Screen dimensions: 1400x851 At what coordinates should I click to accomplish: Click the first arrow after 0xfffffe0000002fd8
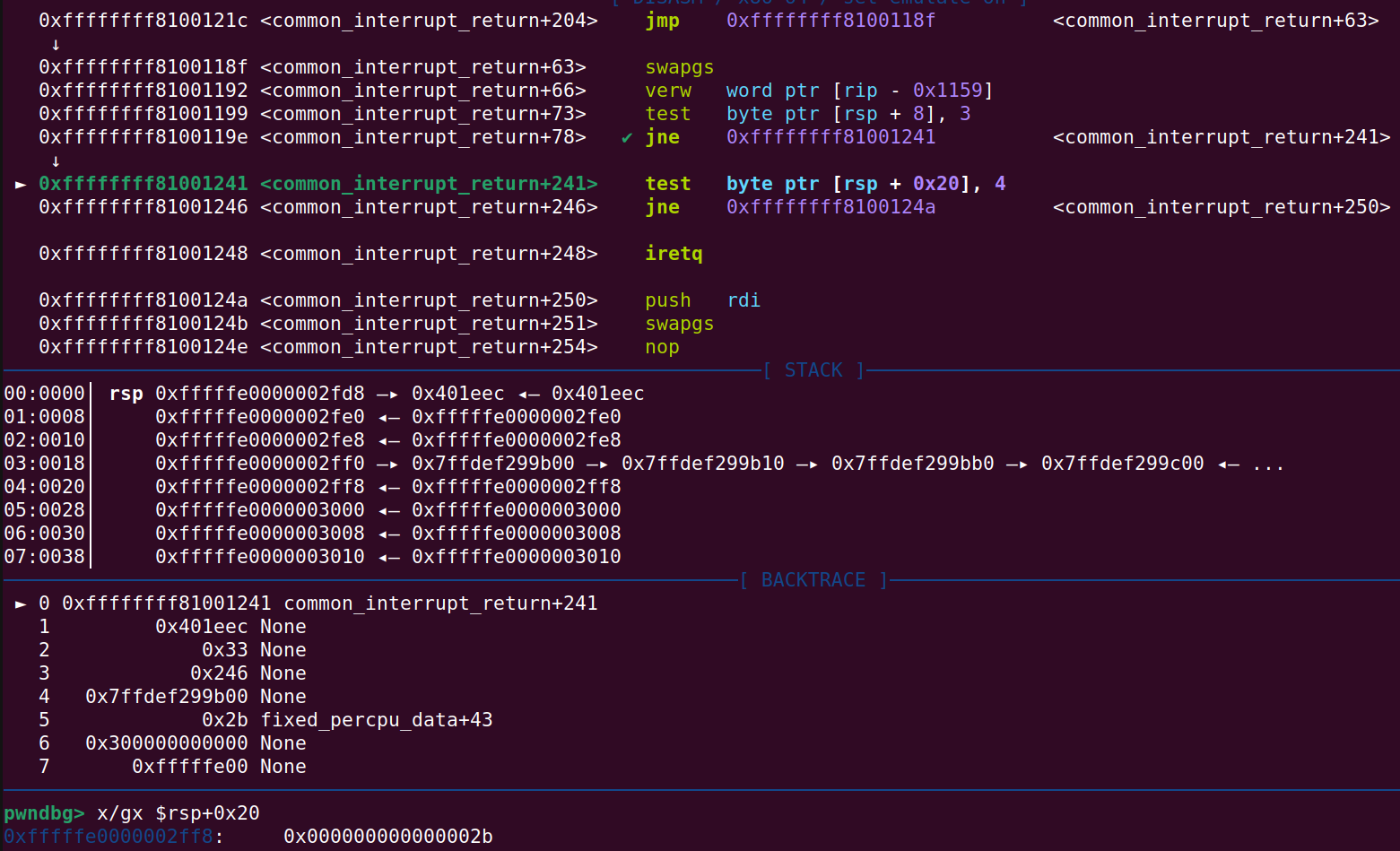coord(387,394)
